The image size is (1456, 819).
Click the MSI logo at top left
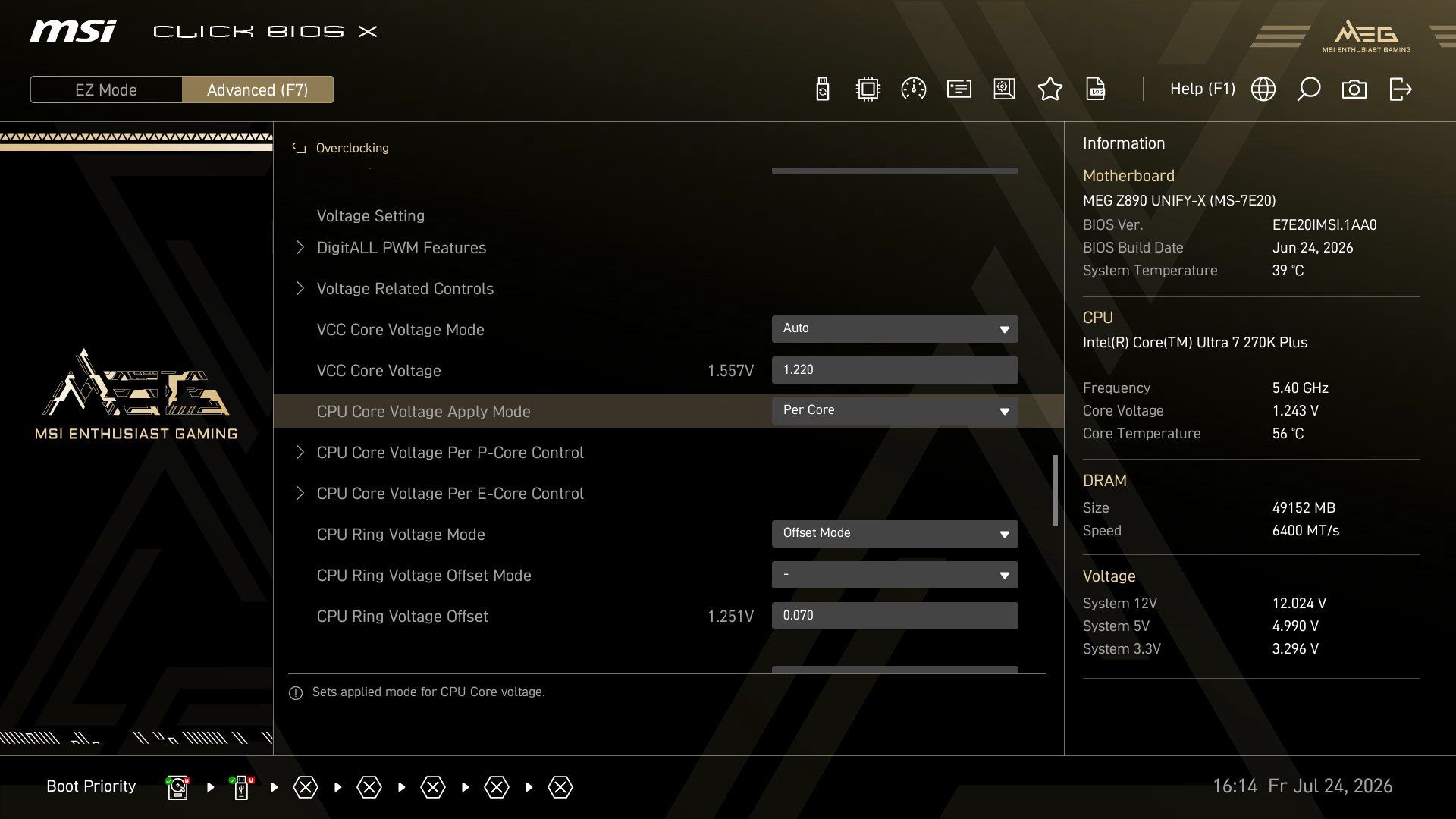[x=73, y=31]
